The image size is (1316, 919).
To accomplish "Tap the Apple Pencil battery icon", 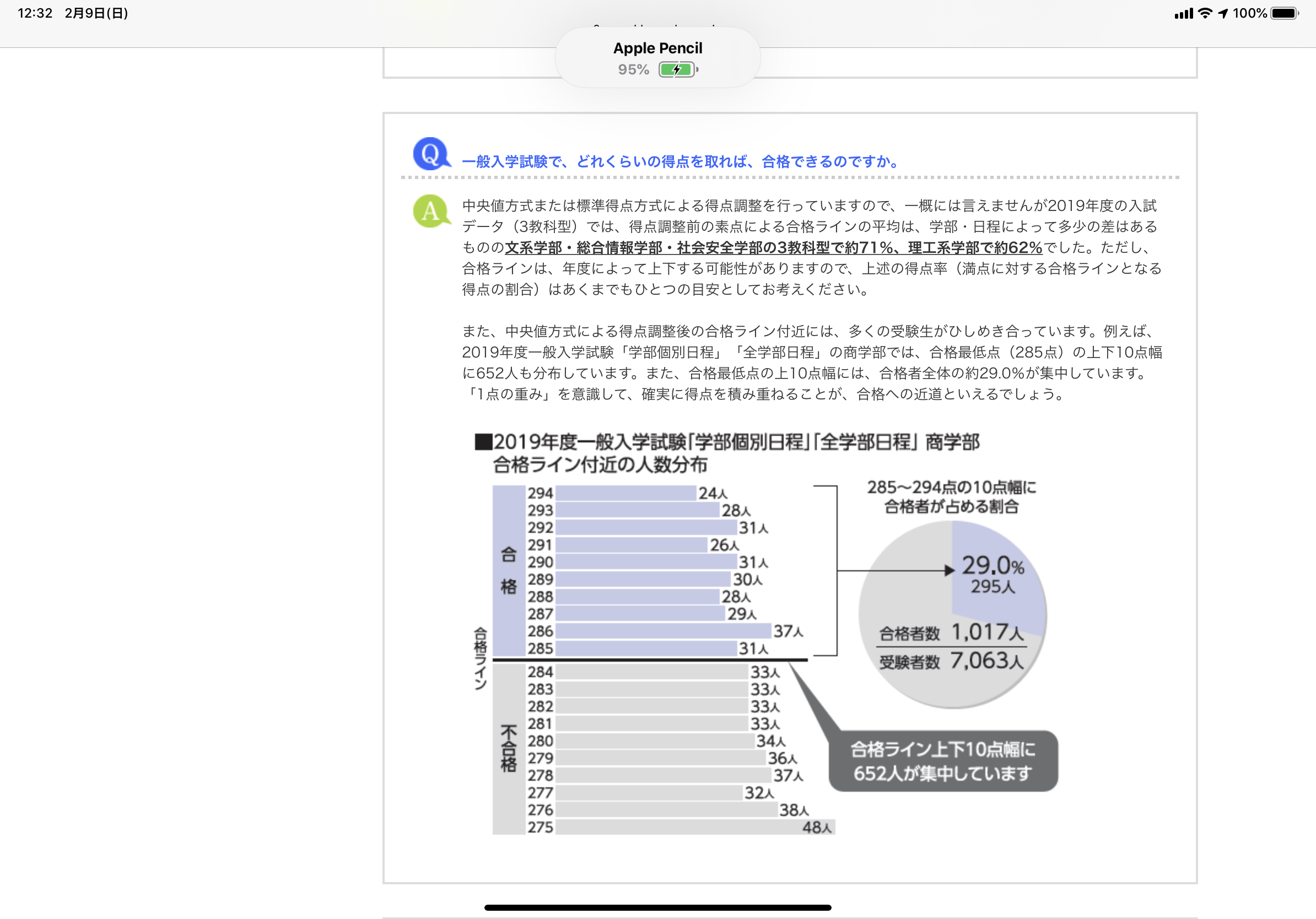I will (678, 70).
